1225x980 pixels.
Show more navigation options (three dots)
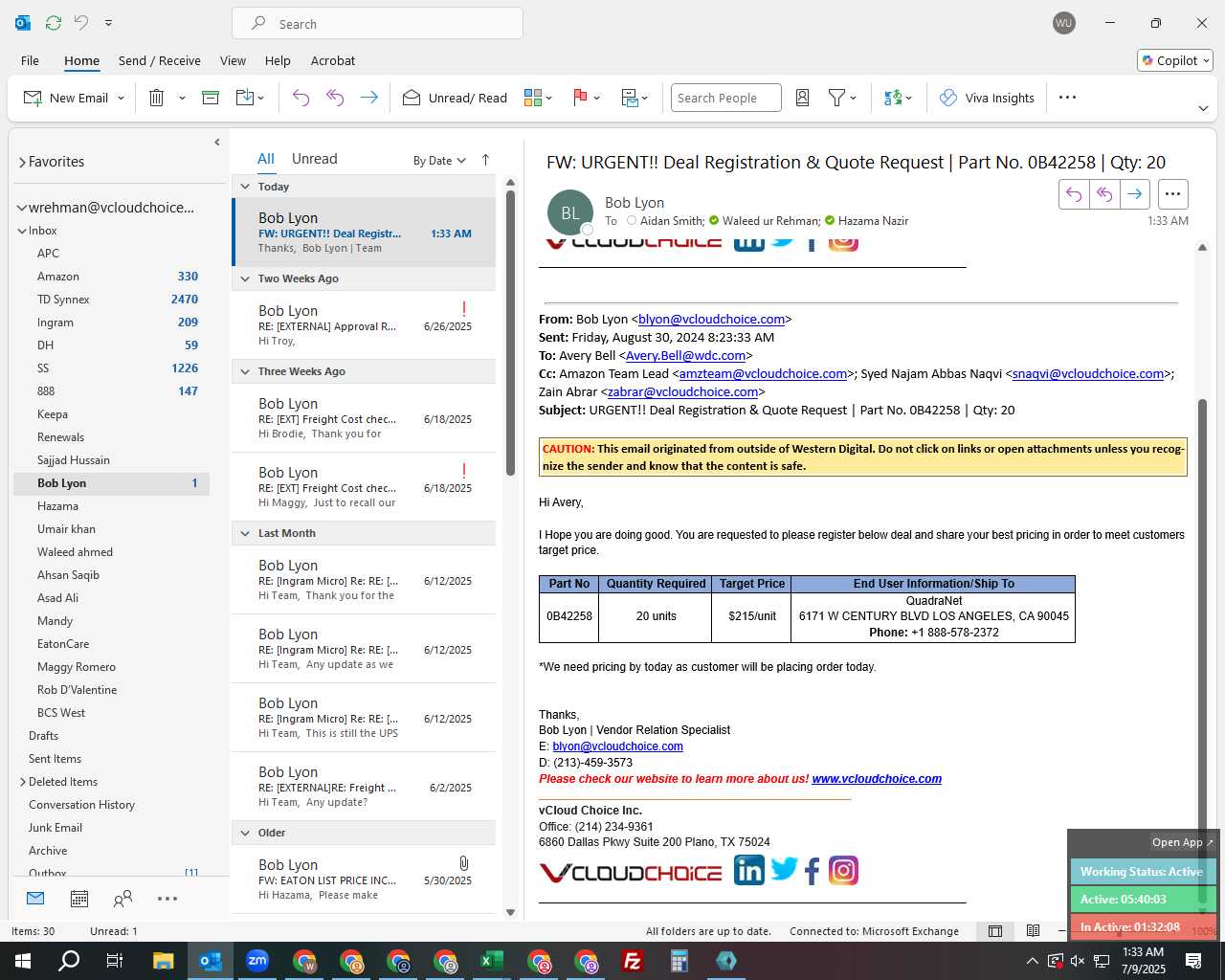[x=167, y=899]
